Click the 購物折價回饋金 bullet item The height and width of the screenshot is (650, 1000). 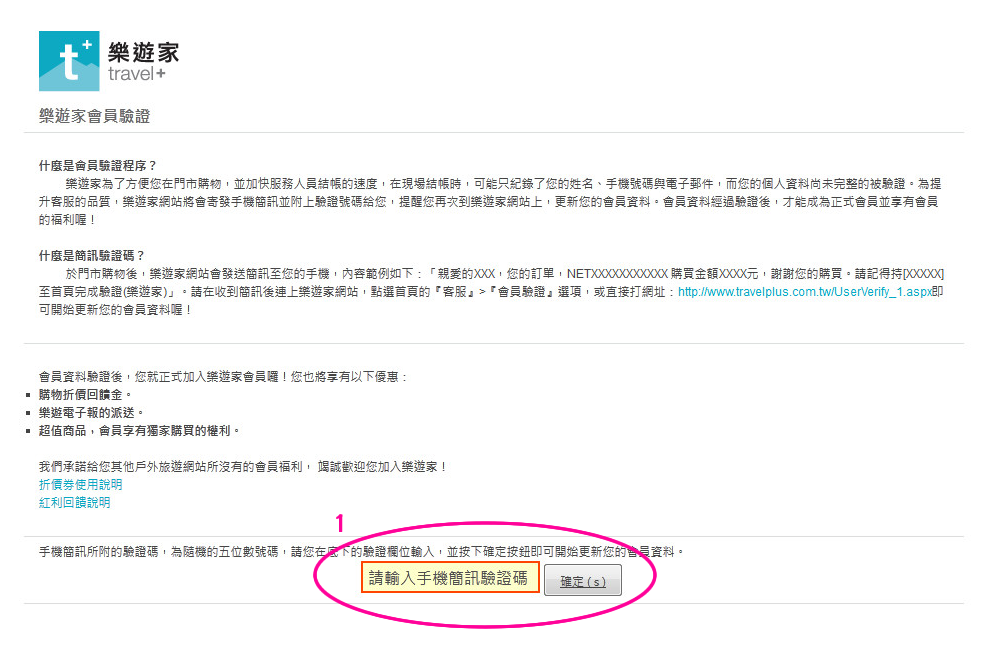point(85,395)
